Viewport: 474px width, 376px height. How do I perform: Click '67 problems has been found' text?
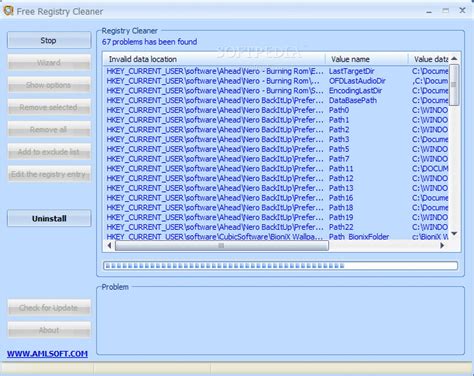point(149,42)
